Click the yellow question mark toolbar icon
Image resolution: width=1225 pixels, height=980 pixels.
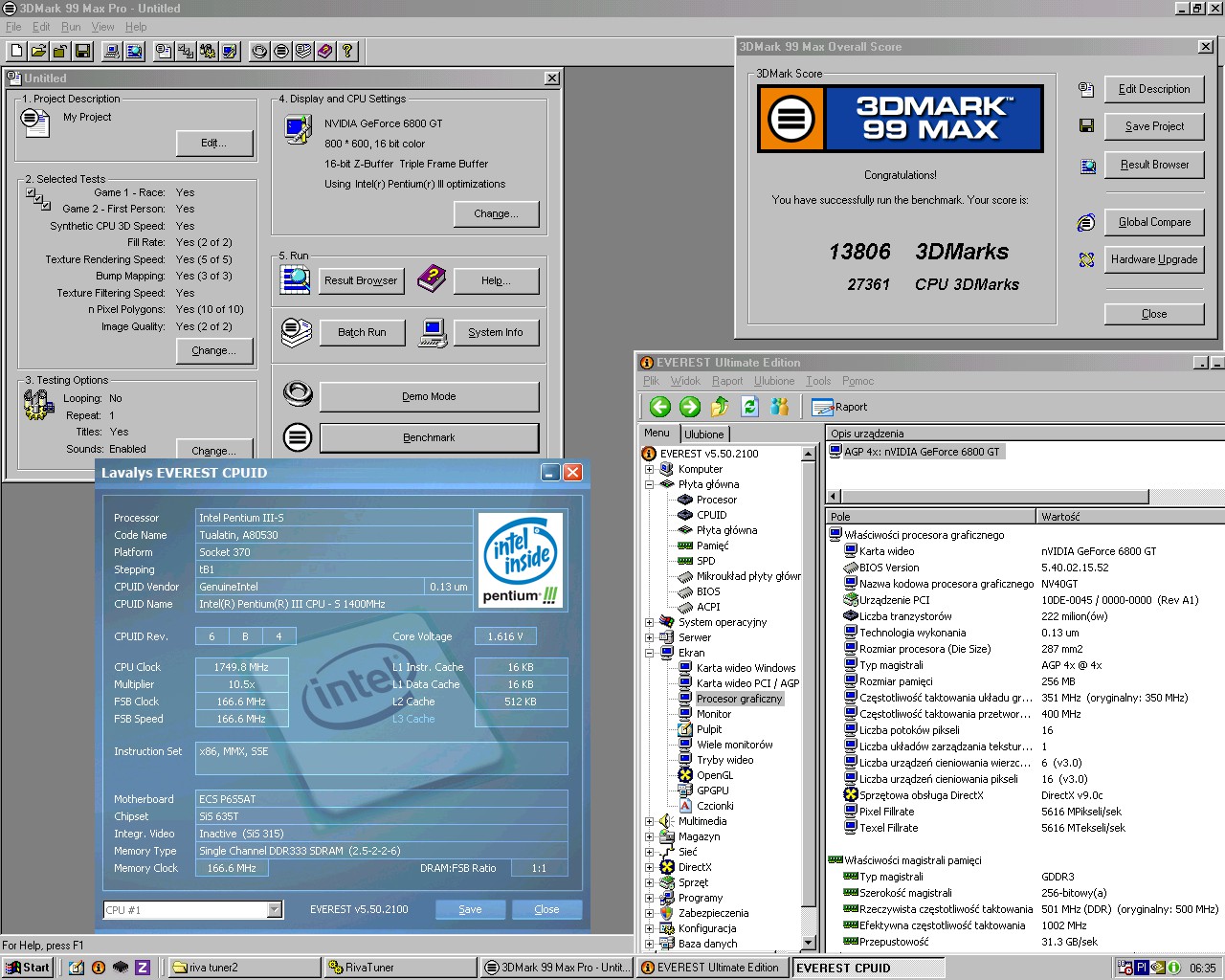click(x=347, y=51)
